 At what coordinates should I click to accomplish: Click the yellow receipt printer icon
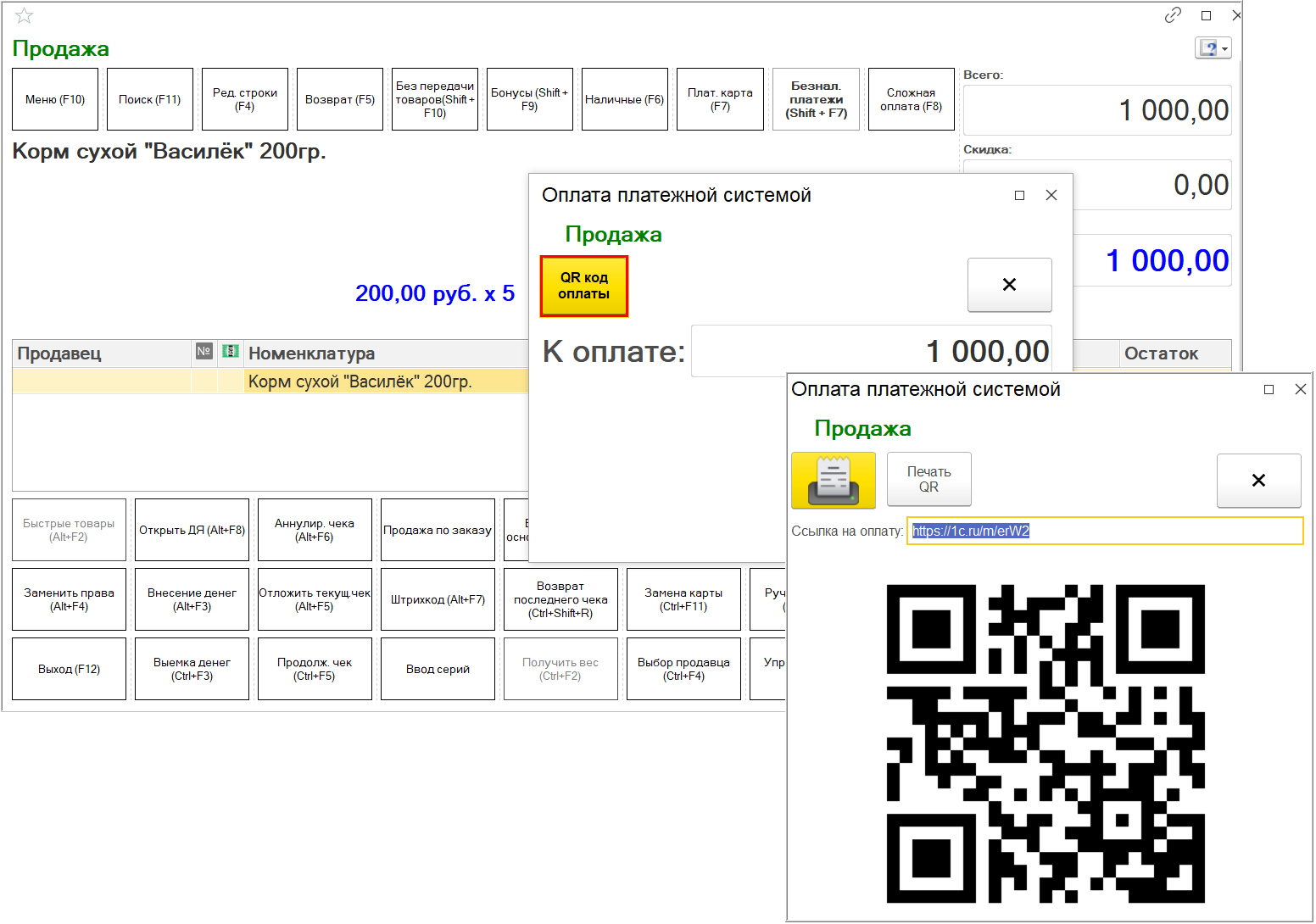[833, 480]
